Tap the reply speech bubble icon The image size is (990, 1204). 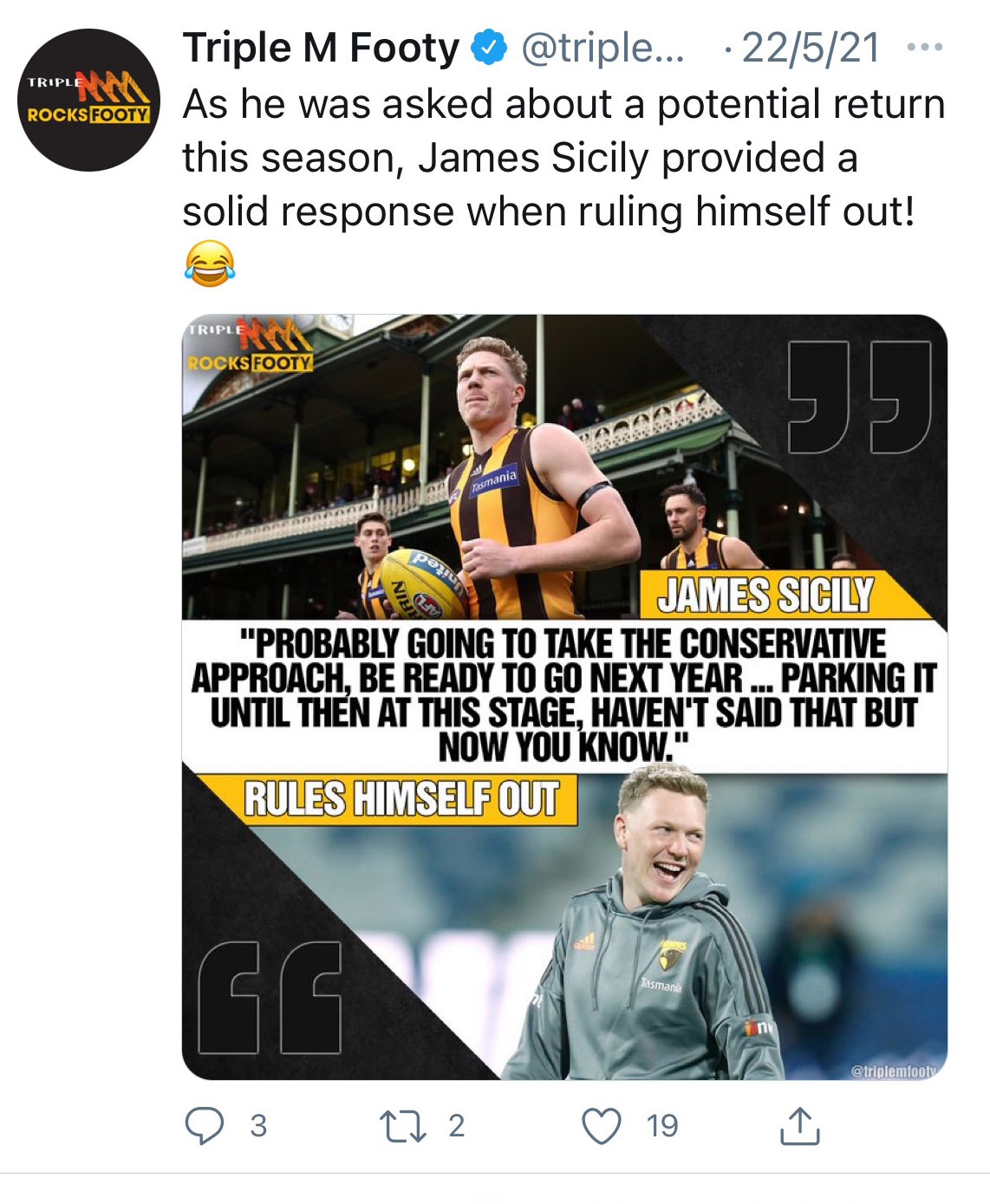tap(205, 1126)
